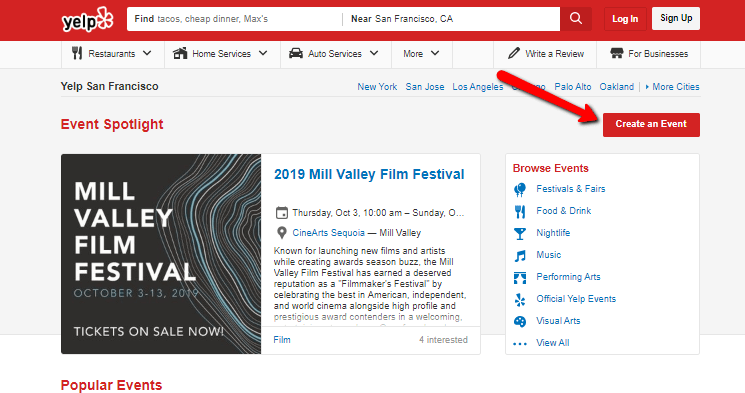The height and width of the screenshot is (393, 745).
Task: Open the Mill Valley Film Festival poster image
Action: tap(161, 254)
